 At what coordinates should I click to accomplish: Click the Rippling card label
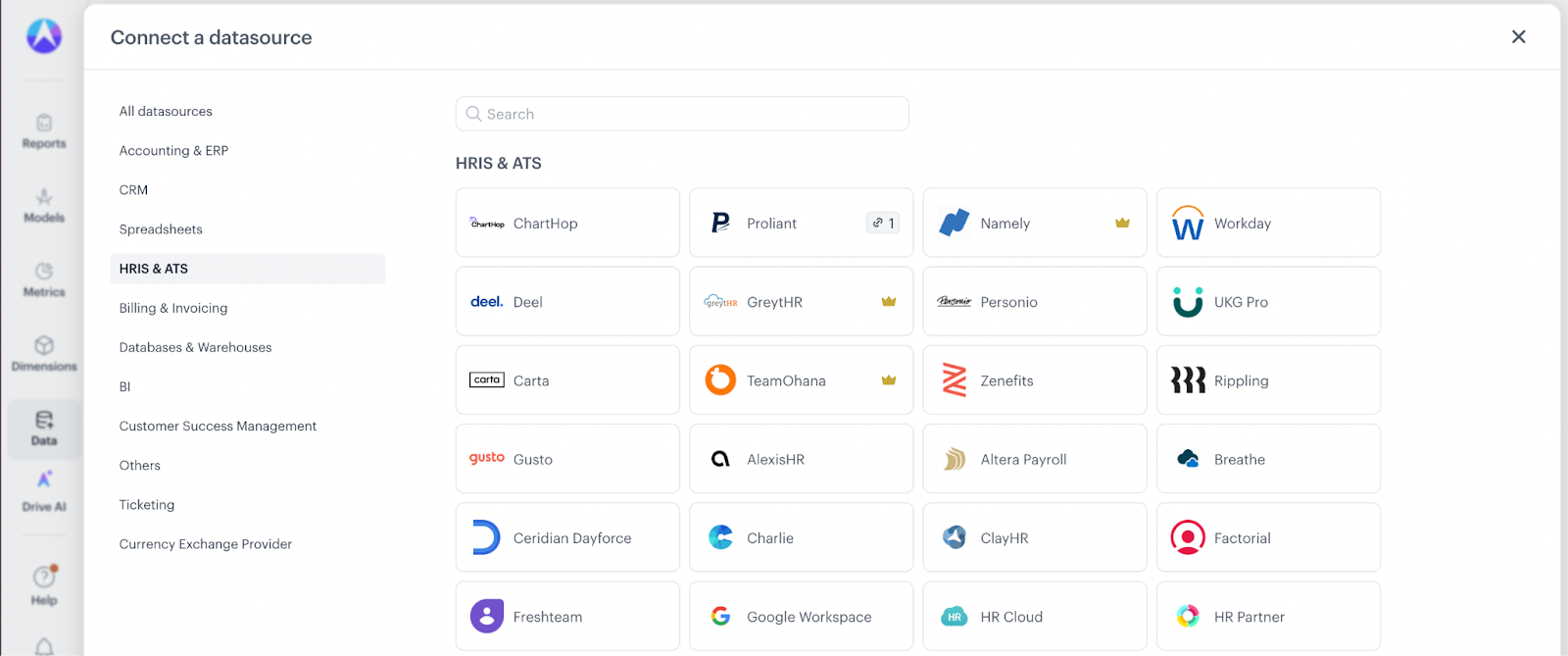[1242, 380]
